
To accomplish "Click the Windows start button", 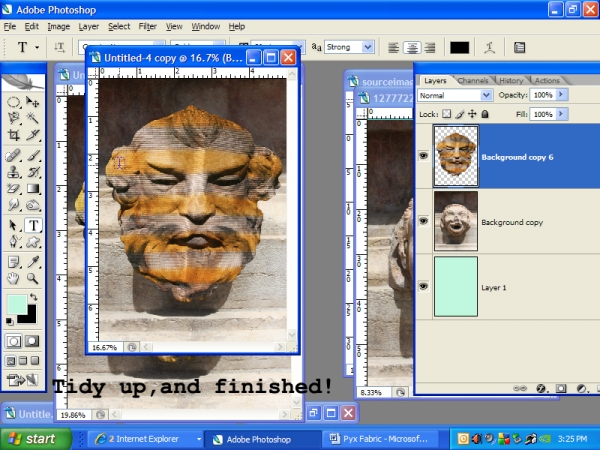I will pyautogui.click(x=35, y=439).
